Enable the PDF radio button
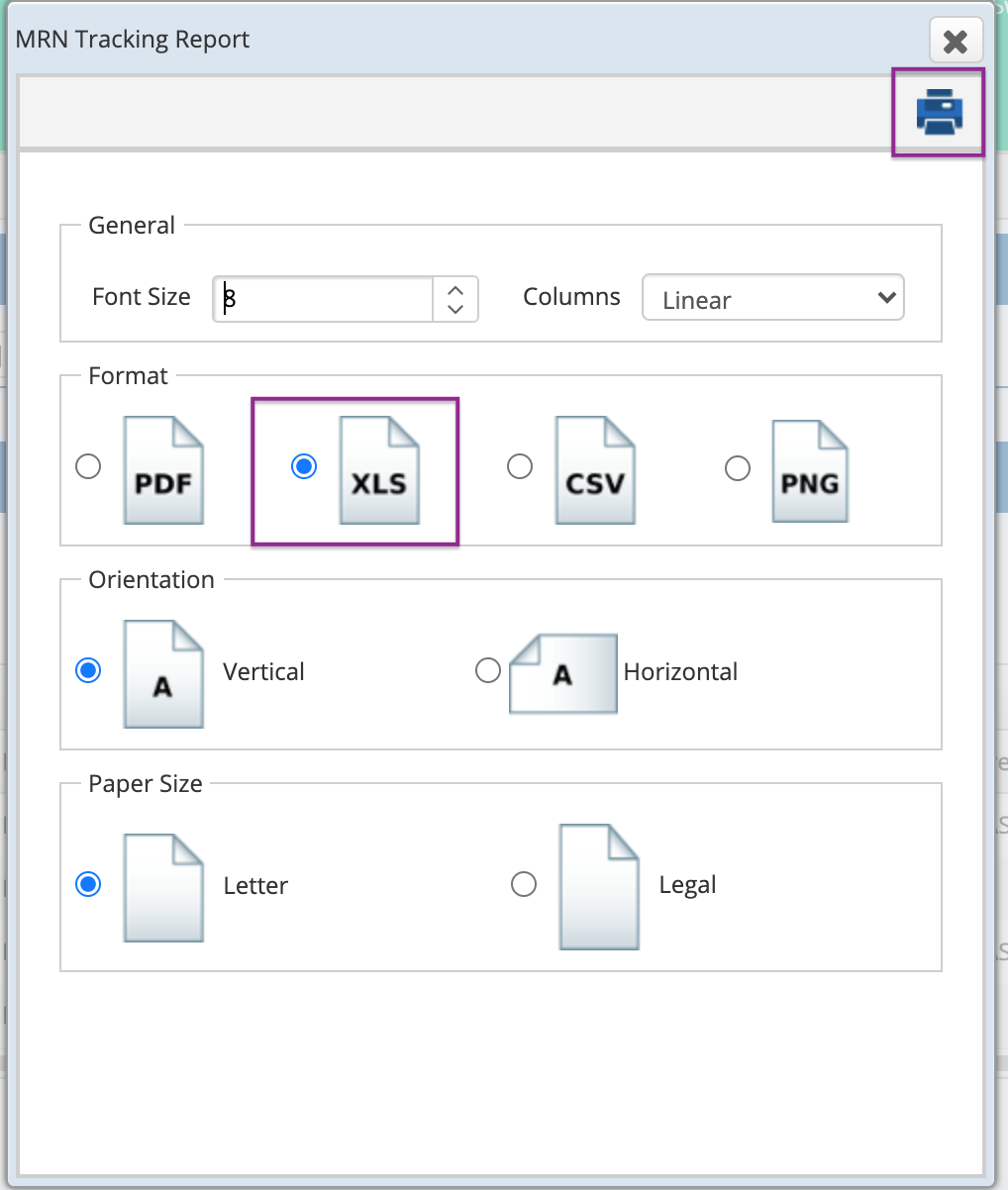 pos(87,465)
